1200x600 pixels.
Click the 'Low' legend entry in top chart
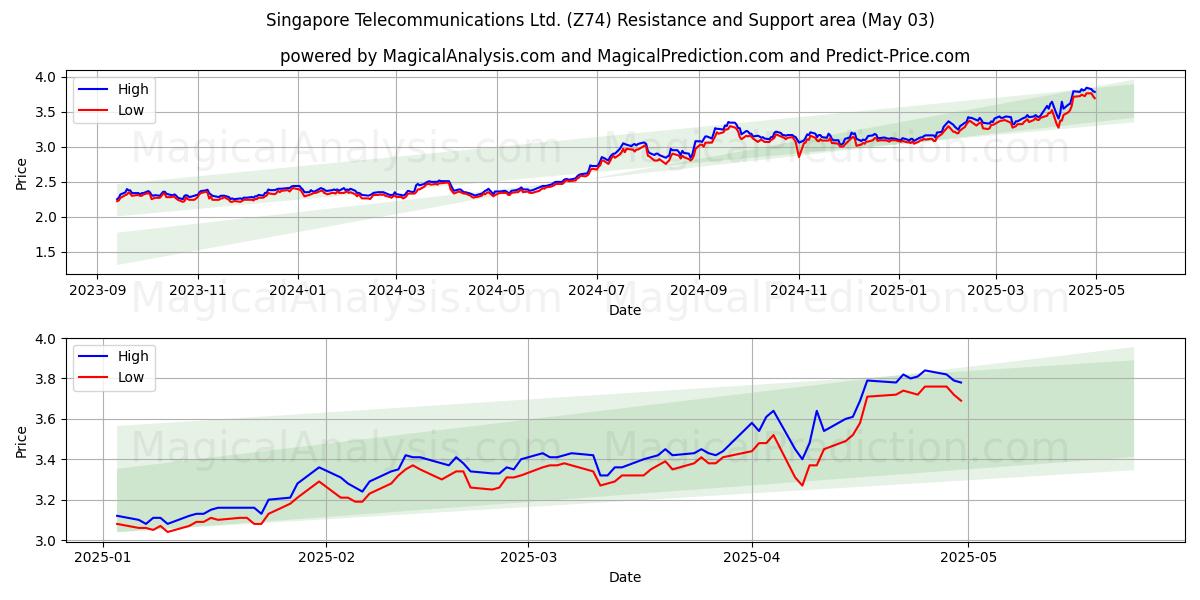point(111,110)
